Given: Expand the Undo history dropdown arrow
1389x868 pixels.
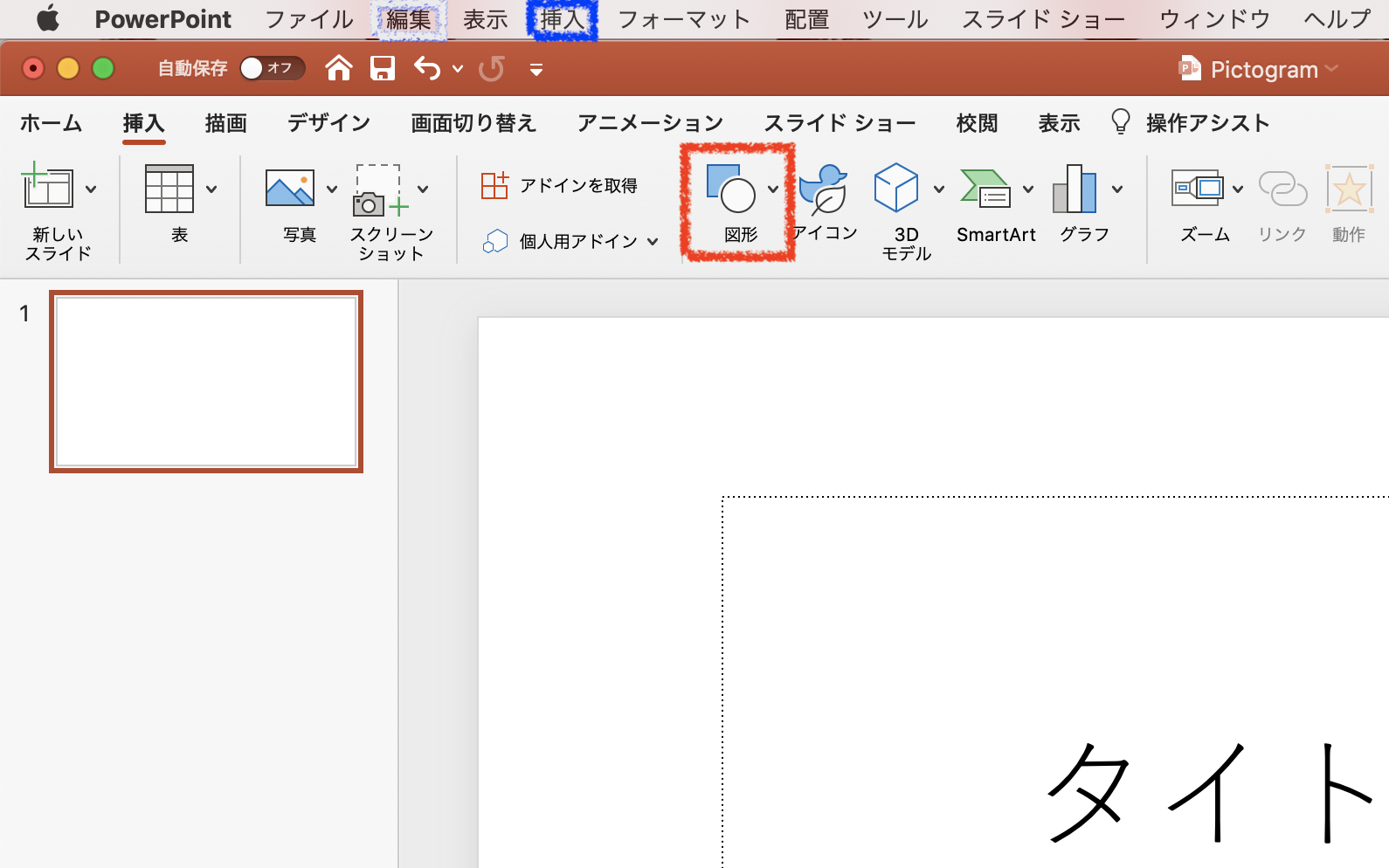Looking at the screenshot, I should coord(458,69).
